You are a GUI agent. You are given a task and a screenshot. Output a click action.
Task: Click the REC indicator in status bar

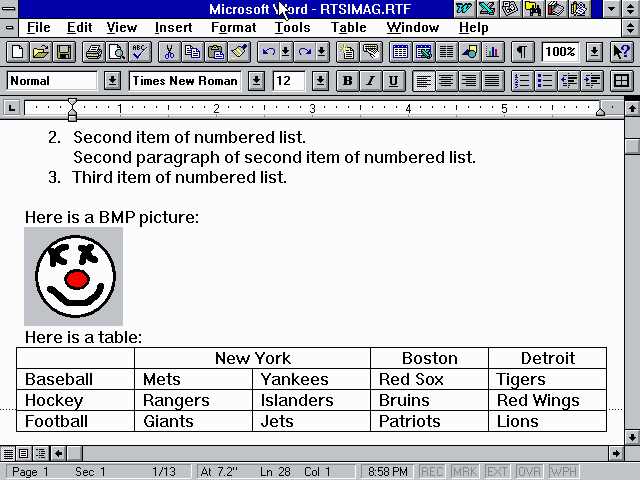[x=432, y=472]
